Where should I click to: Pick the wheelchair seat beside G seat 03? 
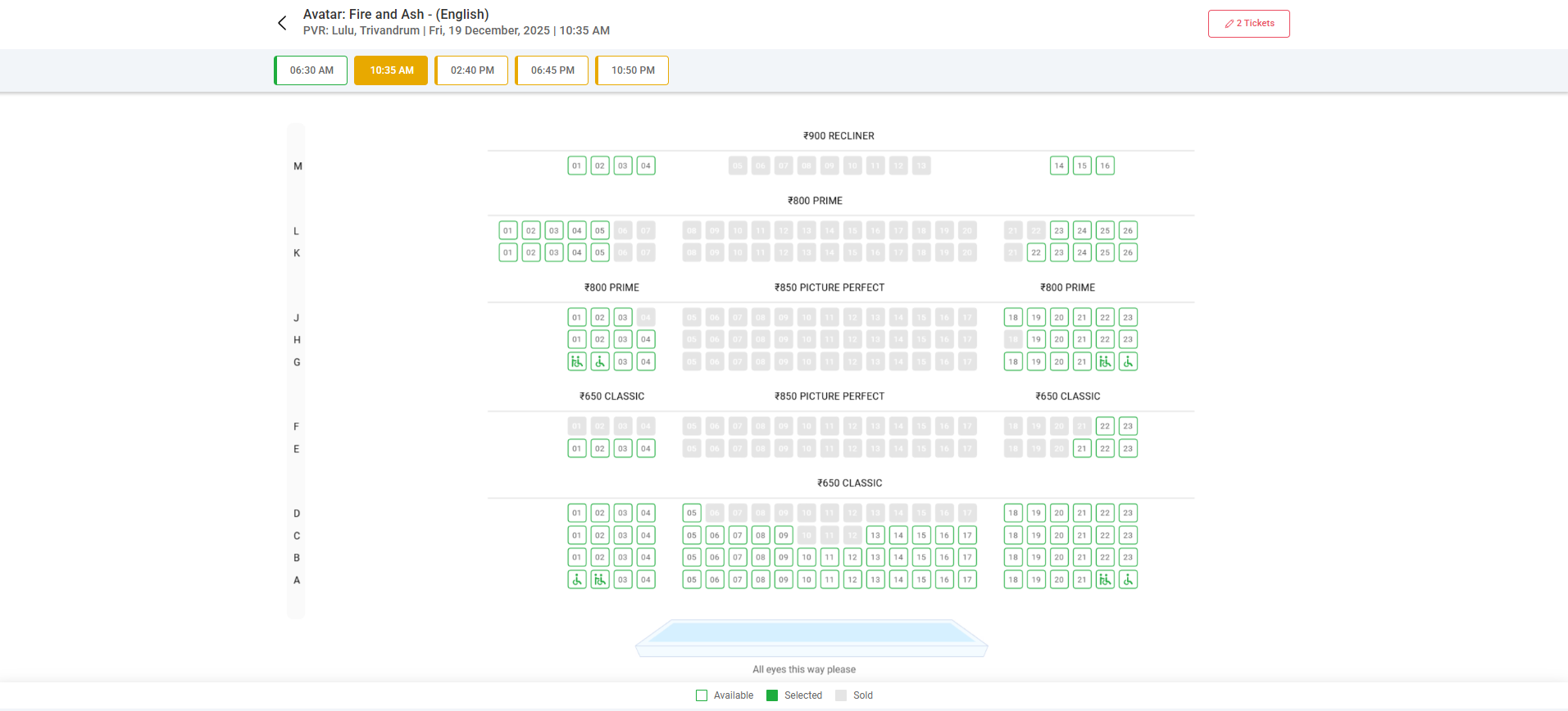point(600,361)
